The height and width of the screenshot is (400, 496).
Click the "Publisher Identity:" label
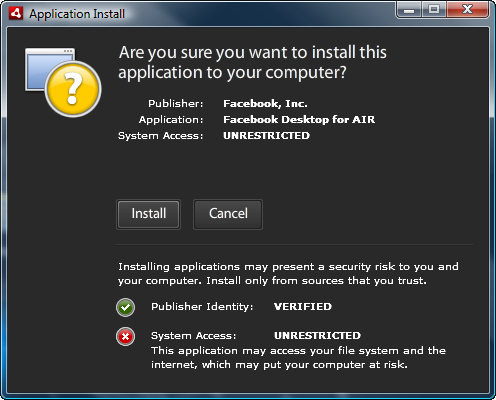(202, 307)
